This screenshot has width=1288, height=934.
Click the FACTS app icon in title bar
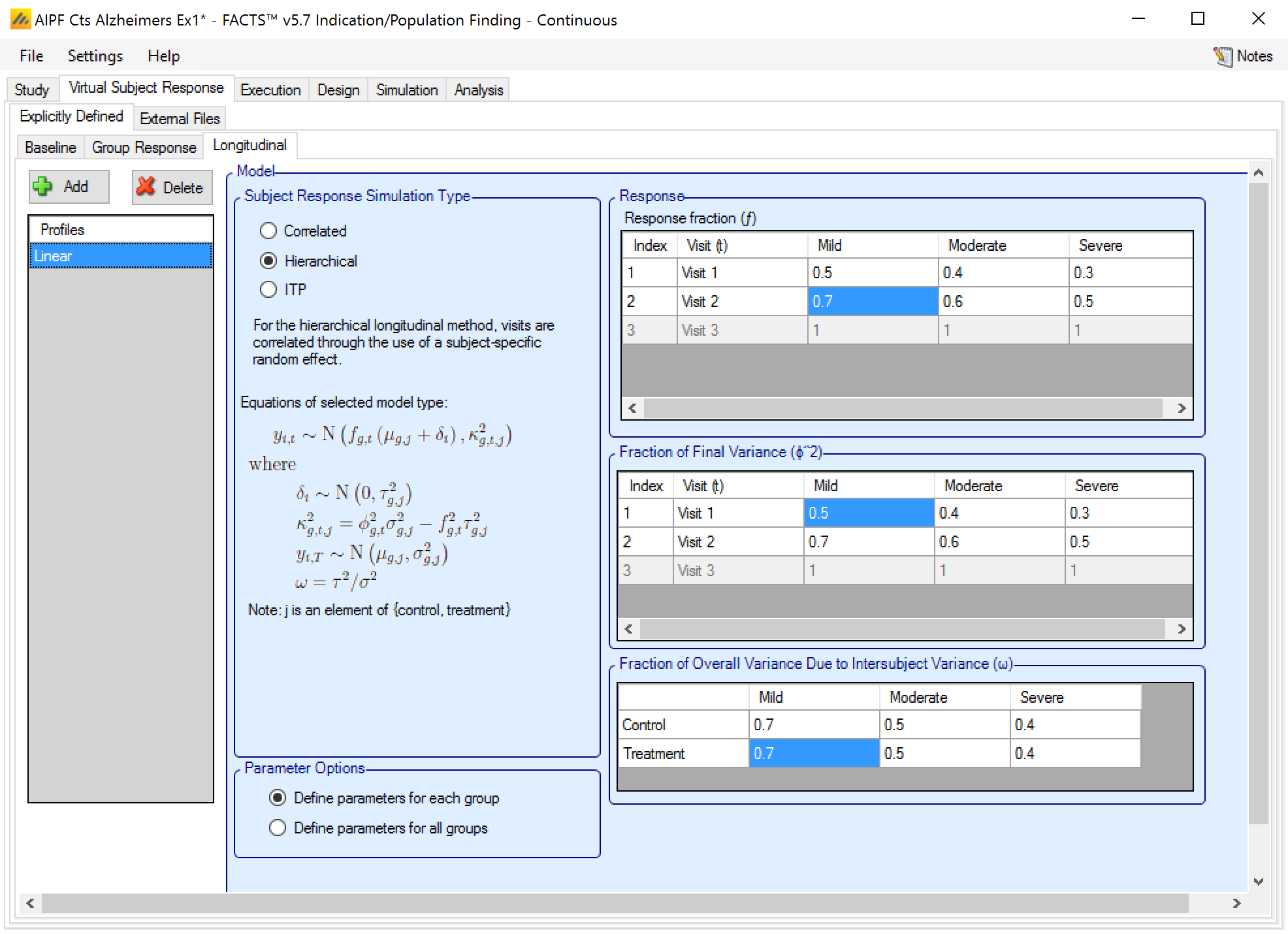[20, 20]
